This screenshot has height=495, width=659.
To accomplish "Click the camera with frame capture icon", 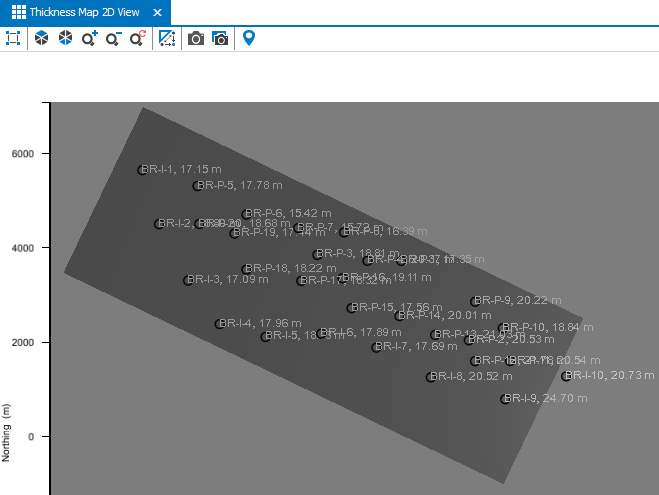I will [220, 38].
